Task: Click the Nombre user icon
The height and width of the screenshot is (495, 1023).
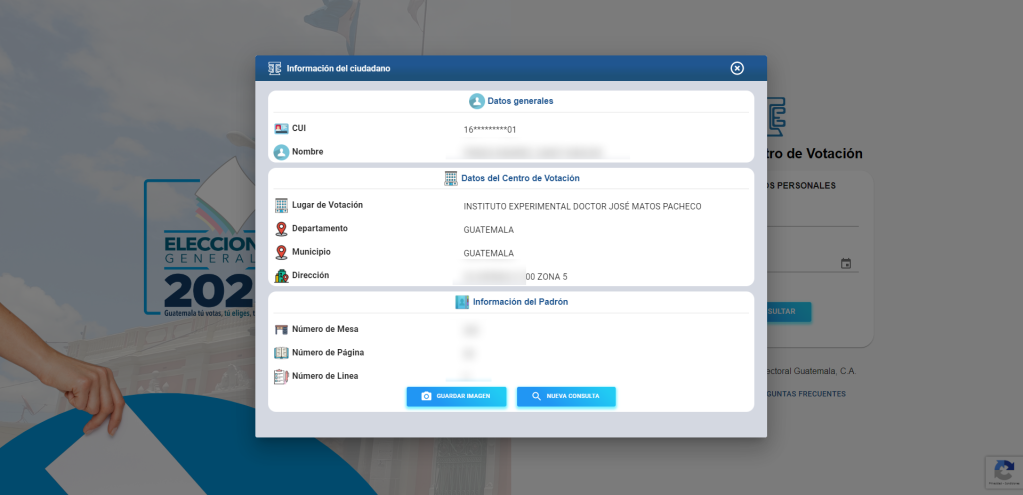Action: pyautogui.click(x=281, y=152)
